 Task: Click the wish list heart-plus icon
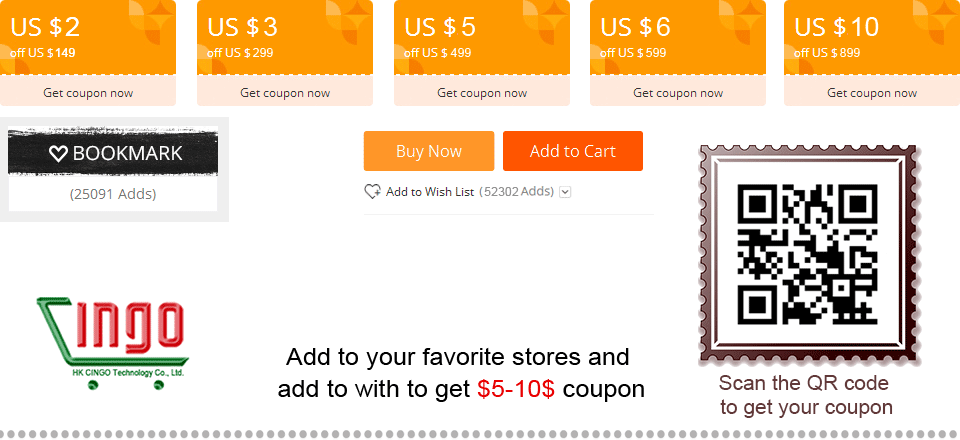point(372,192)
